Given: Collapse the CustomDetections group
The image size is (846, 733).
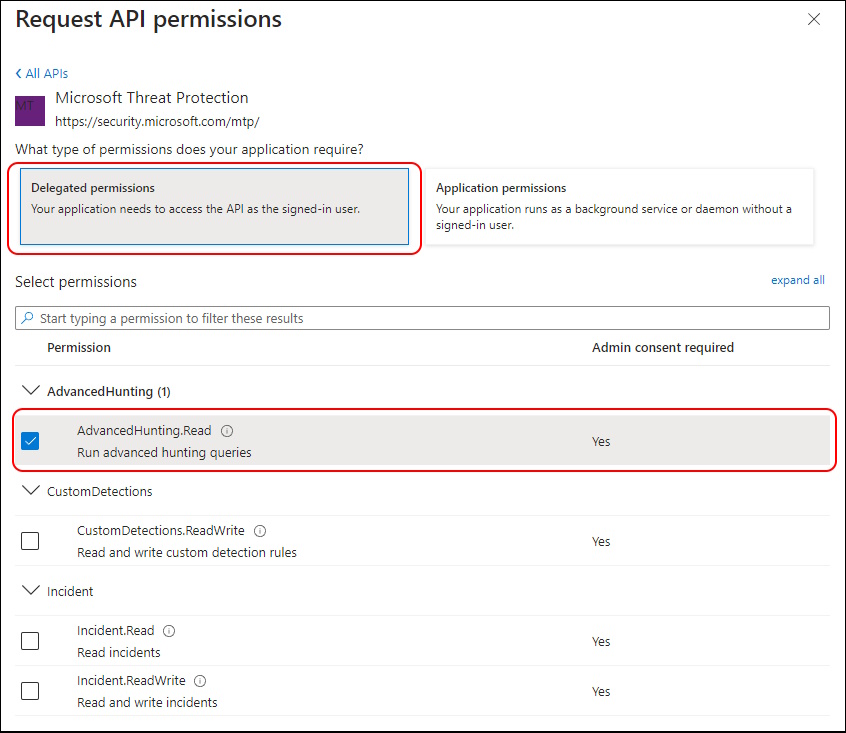Looking at the screenshot, I should click(31, 490).
